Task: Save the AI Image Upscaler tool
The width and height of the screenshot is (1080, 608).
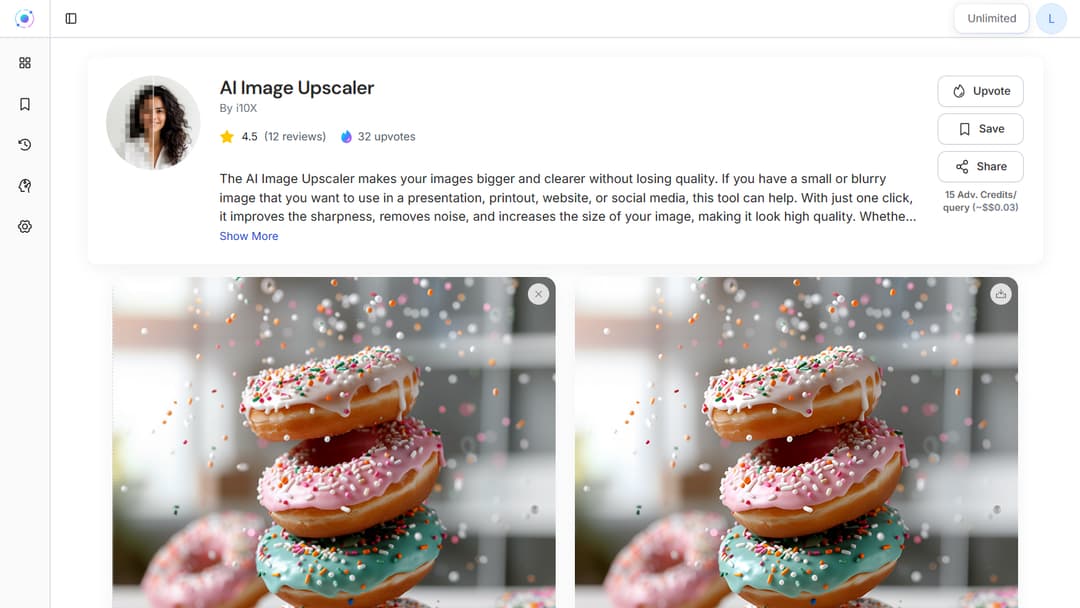Action: point(980,129)
